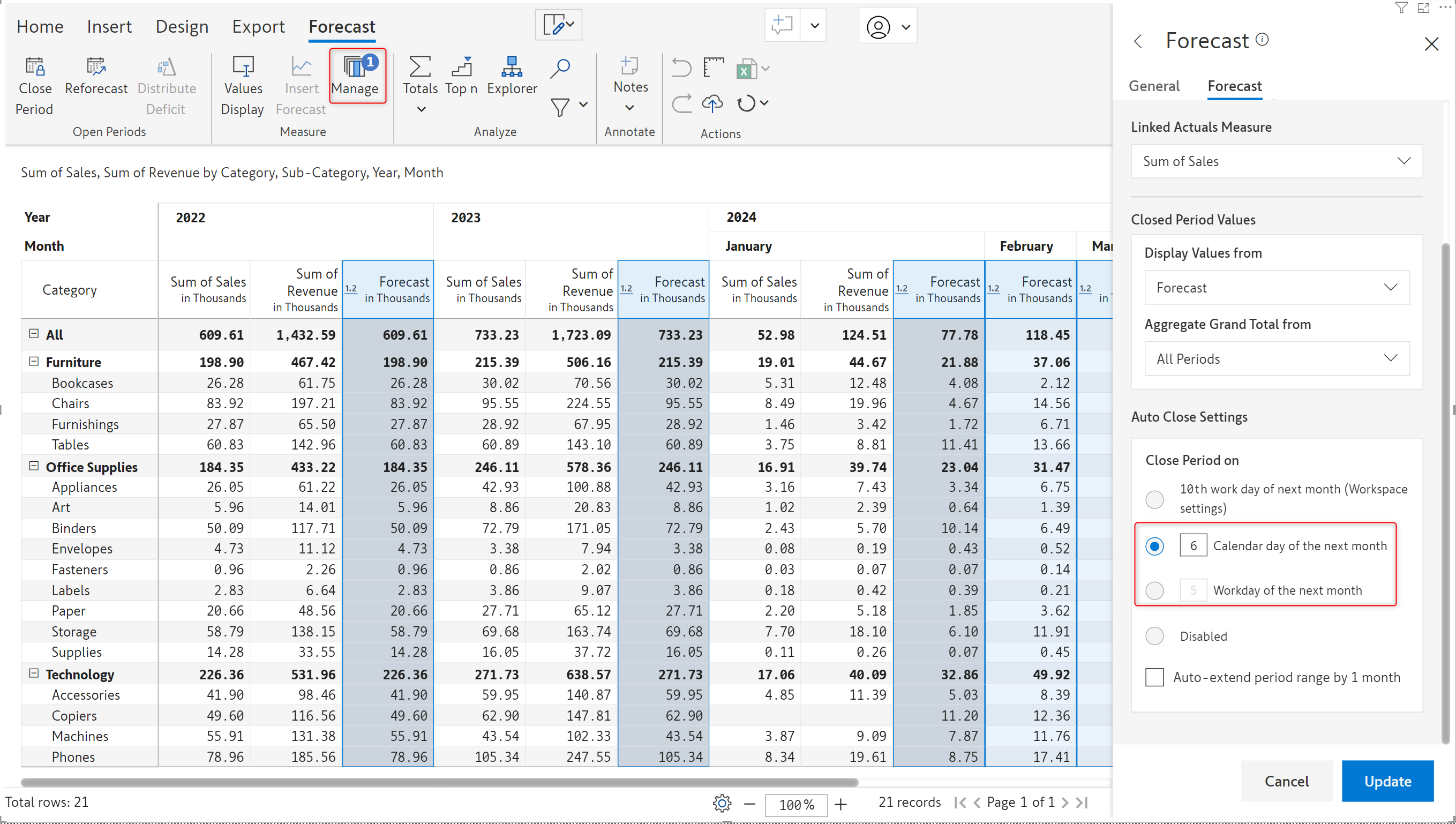Open the Explorer hierarchy icon
Viewport: 1456px width, 824px height.
(511, 67)
